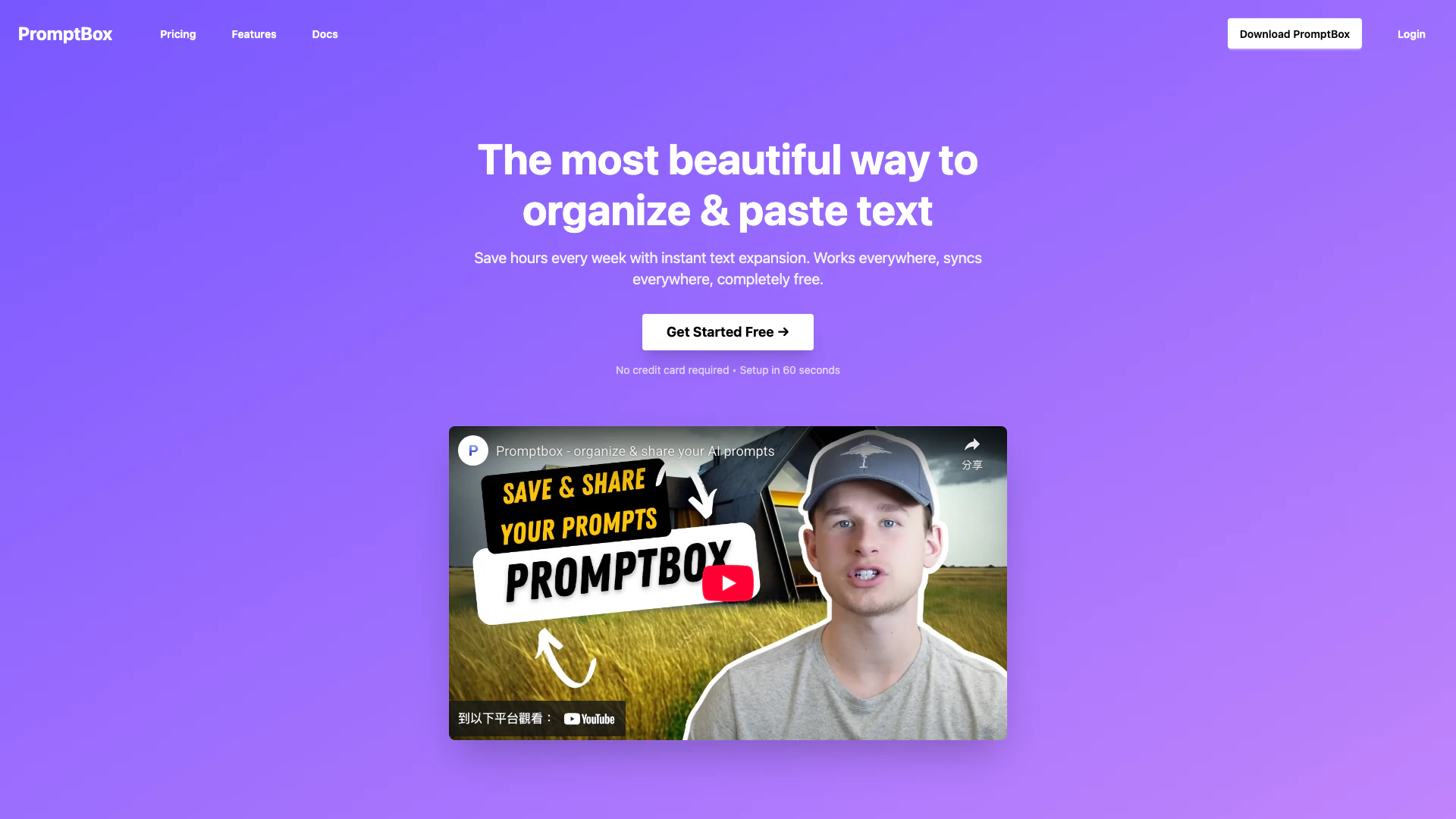Go to the Features navigation item

tap(253, 34)
